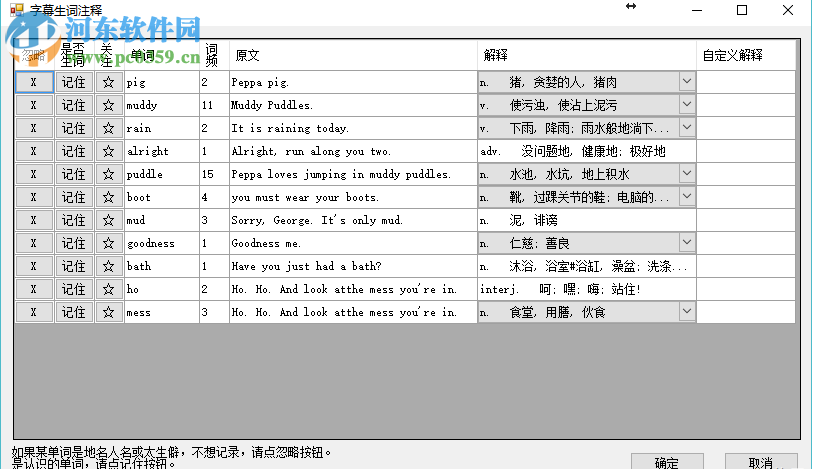Select the text 'Peppa pig.'
The image size is (815, 469).
(x=260, y=83)
